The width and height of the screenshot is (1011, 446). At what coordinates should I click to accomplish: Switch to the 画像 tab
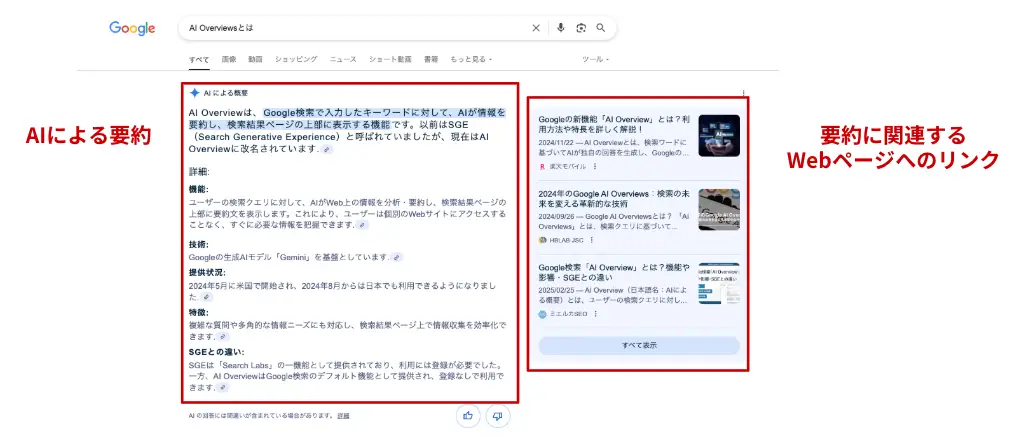tap(229, 59)
